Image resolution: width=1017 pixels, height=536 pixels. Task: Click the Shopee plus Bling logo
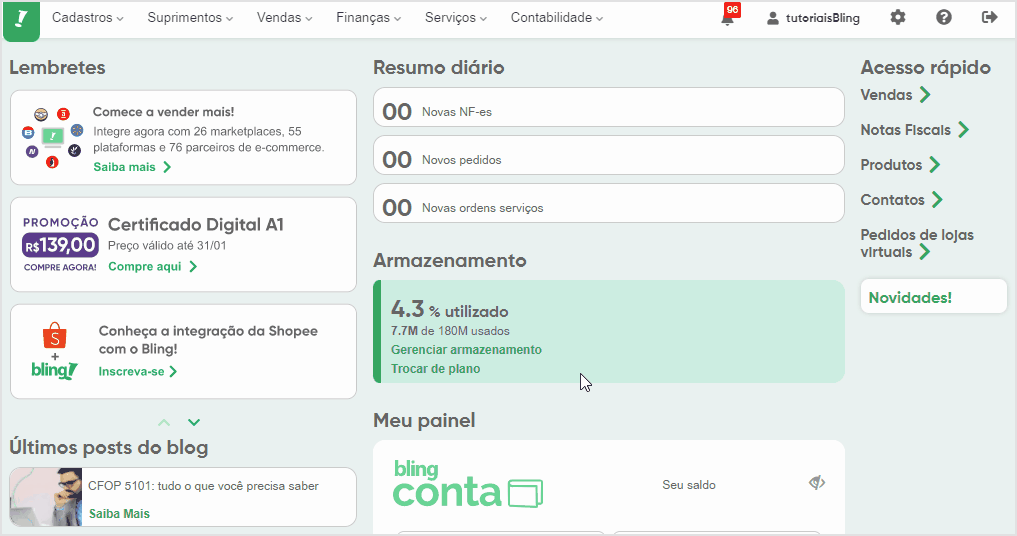click(x=54, y=351)
